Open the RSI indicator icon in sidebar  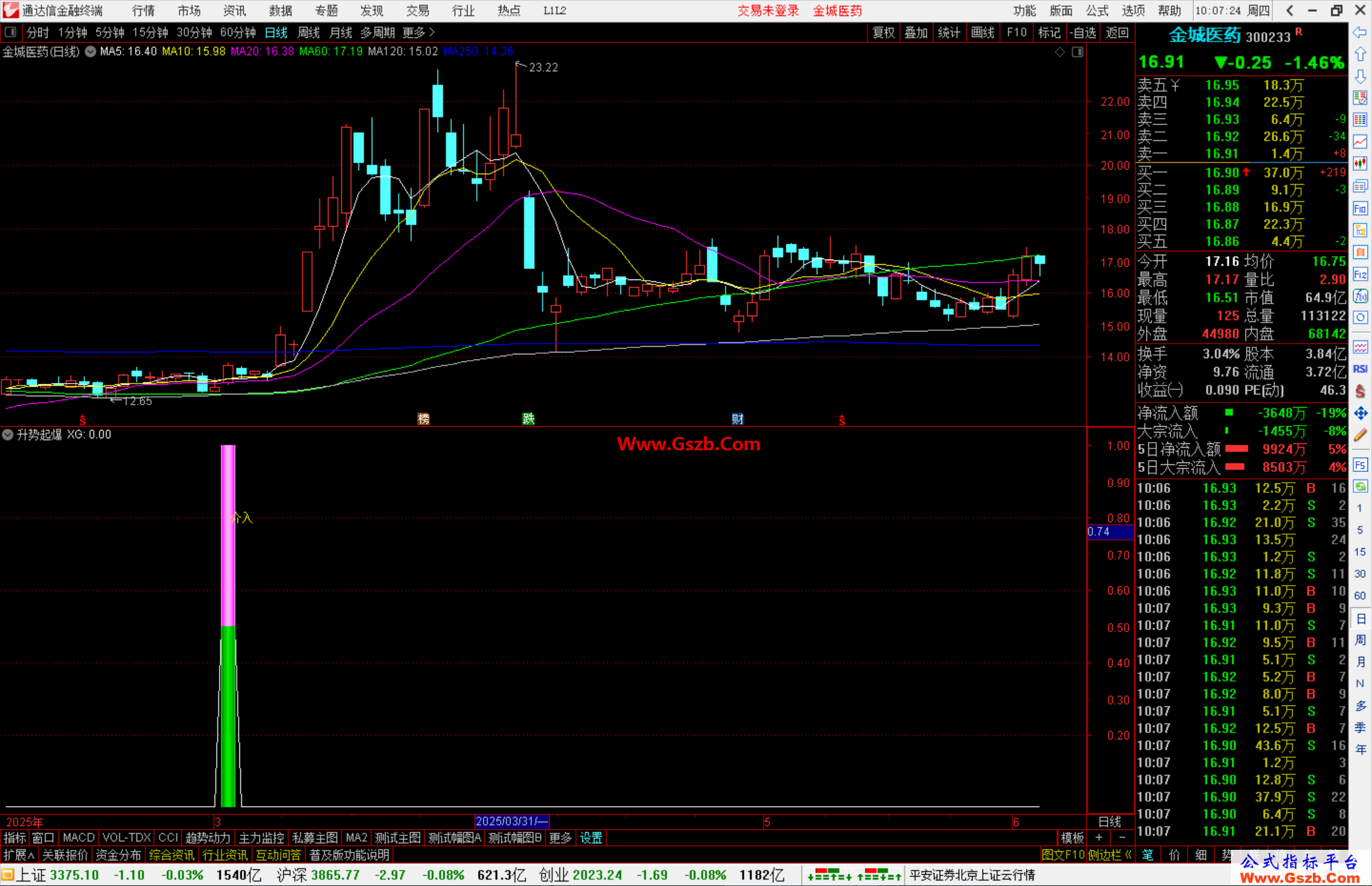[x=1360, y=369]
